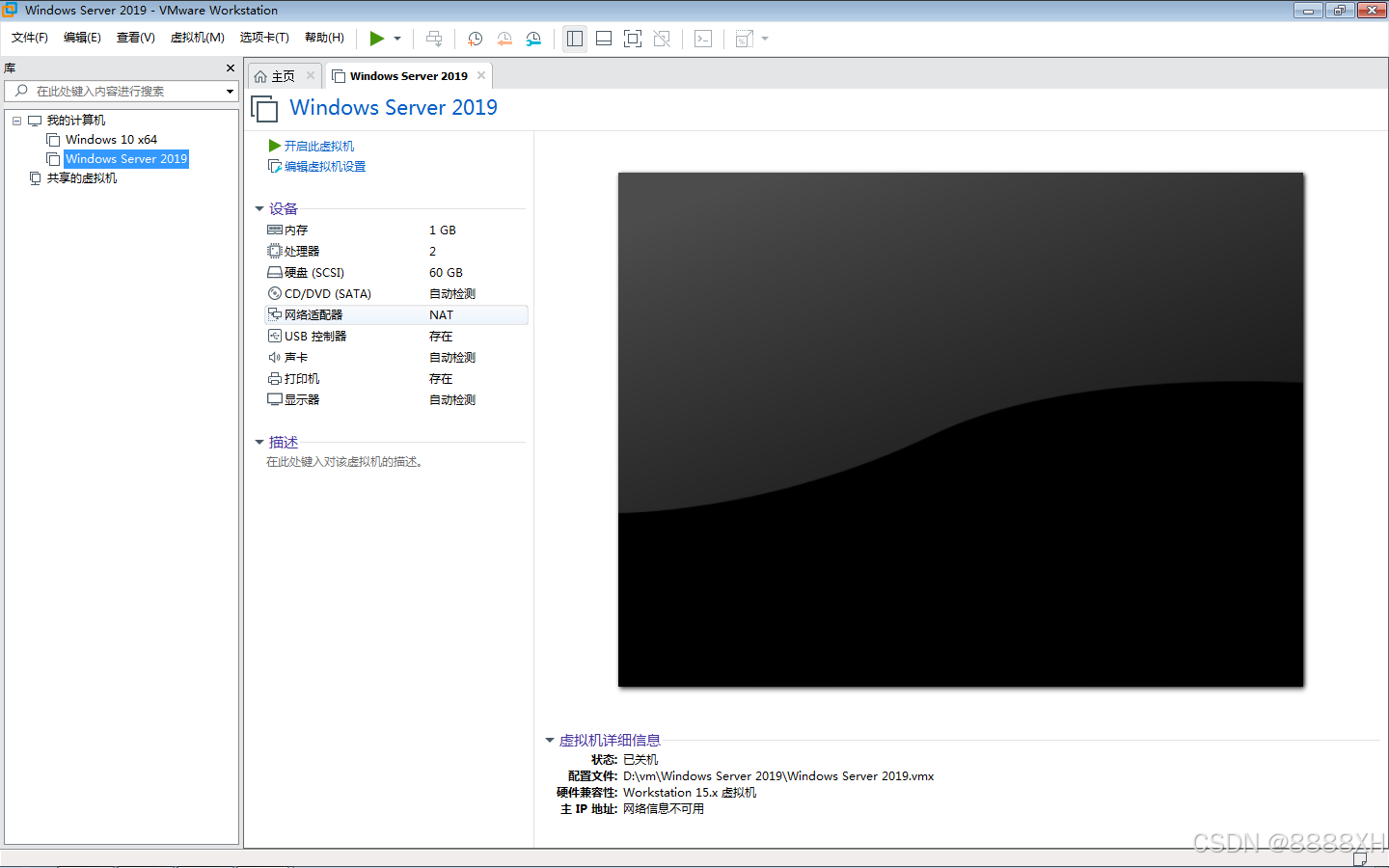Select Windows 10 x64 virtual machine
The width and height of the screenshot is (1389, 868).
pos(111,140)
